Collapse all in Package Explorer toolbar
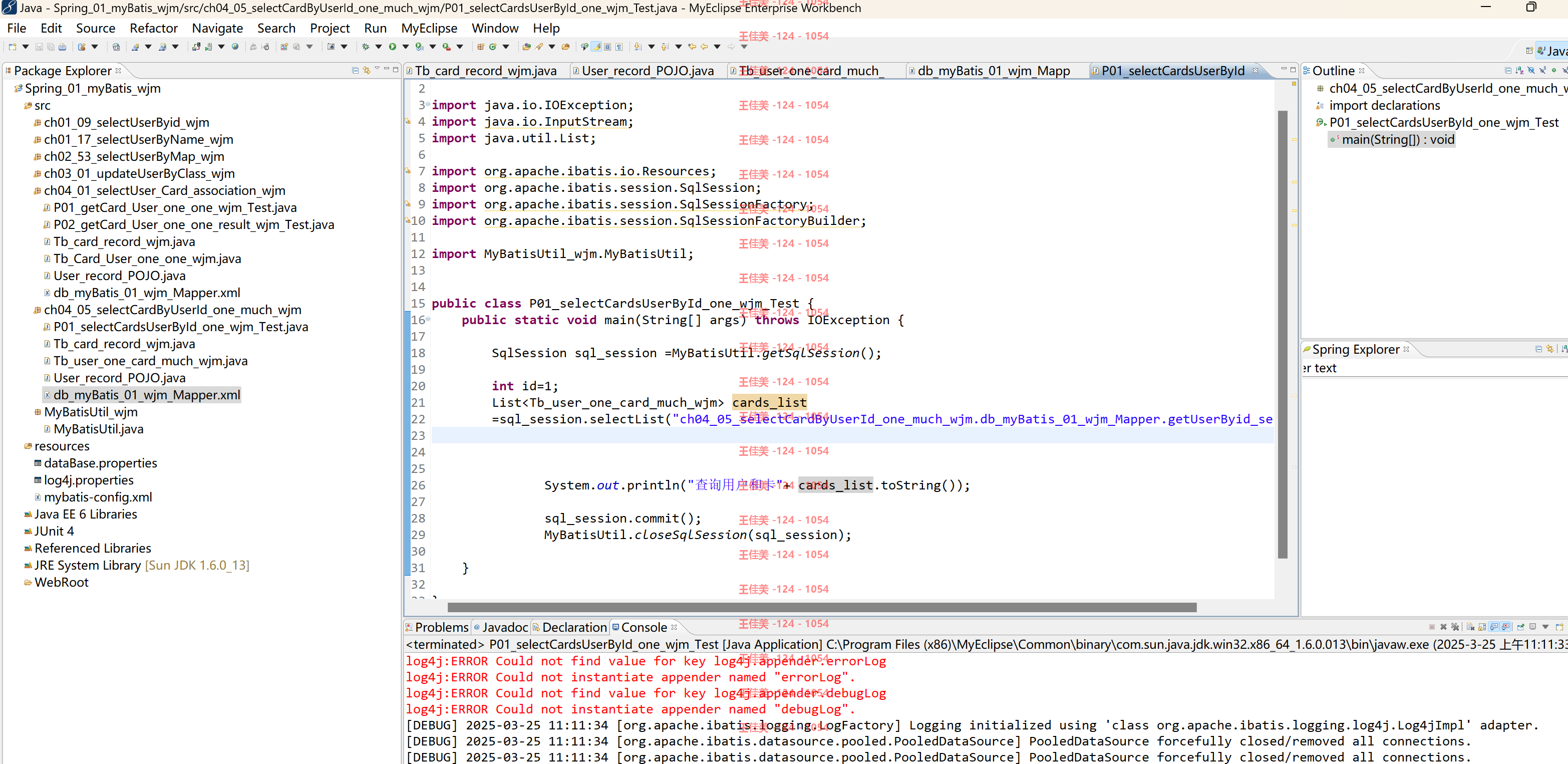Viewport: 1568px width, 764px height. (356, 71)
